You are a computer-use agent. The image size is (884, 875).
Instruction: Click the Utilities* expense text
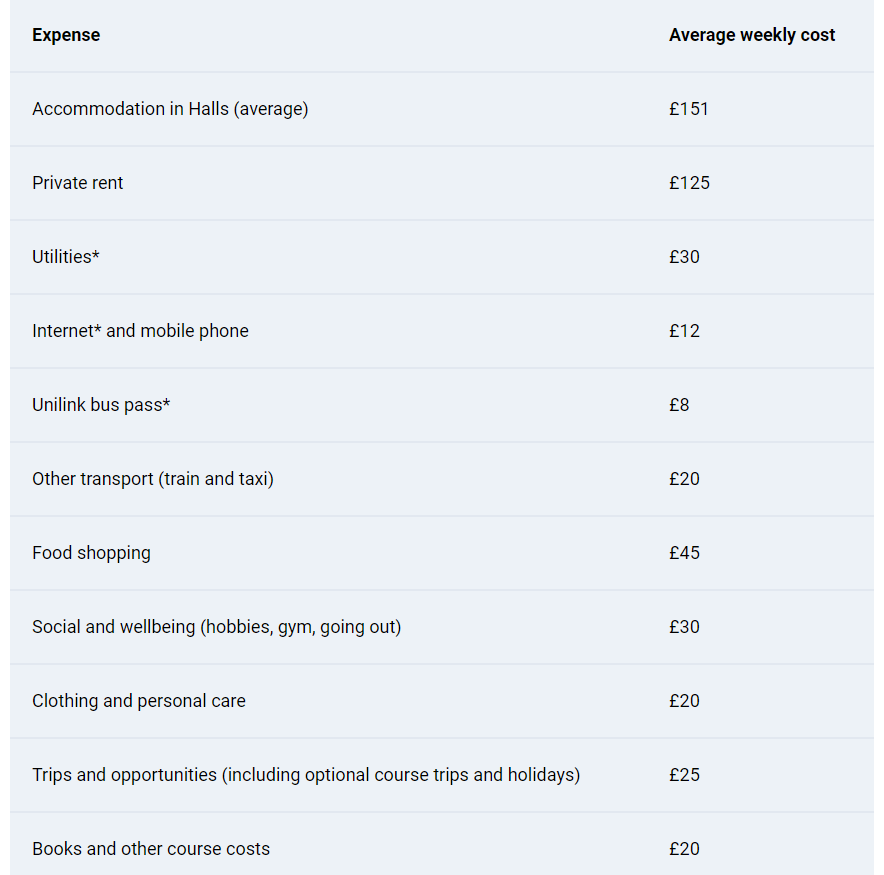click(65, 257)
